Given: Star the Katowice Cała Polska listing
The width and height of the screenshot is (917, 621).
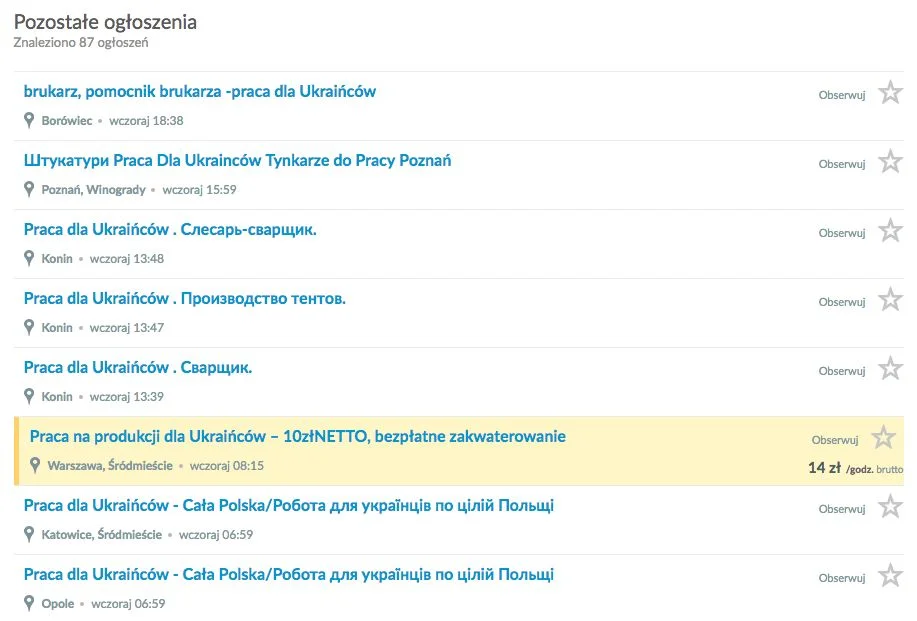Looking at the screenshot, I should [890, 507].
